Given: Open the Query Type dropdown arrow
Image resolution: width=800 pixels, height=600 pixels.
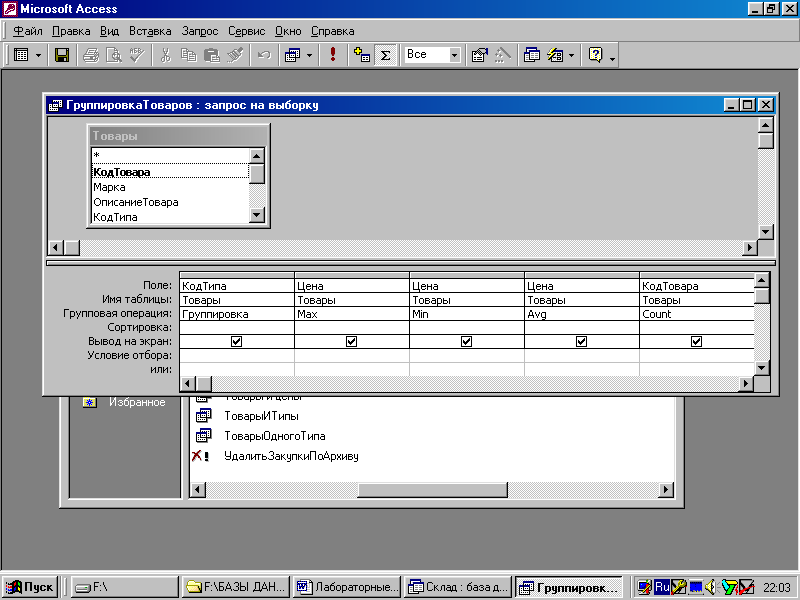Looking at the screenshot, I should pyautogui.click(x=310, y=55).
